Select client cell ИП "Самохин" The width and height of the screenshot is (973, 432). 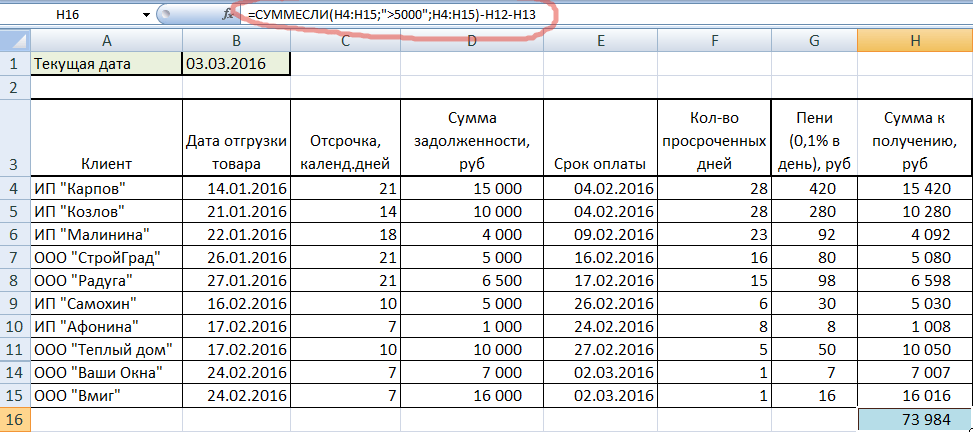pyautogui.click(x=106, y=304)
